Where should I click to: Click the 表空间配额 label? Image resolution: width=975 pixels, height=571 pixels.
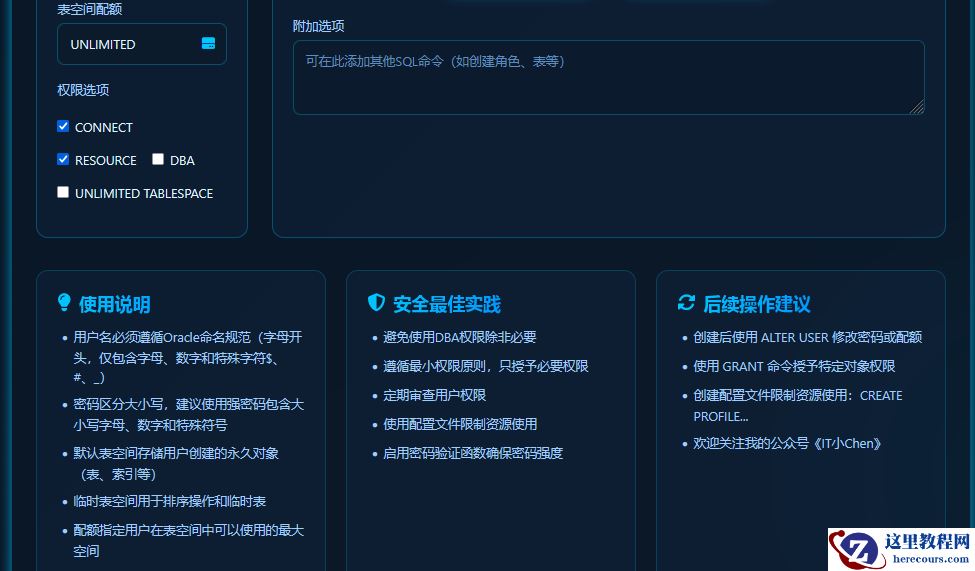coord(90,9)
